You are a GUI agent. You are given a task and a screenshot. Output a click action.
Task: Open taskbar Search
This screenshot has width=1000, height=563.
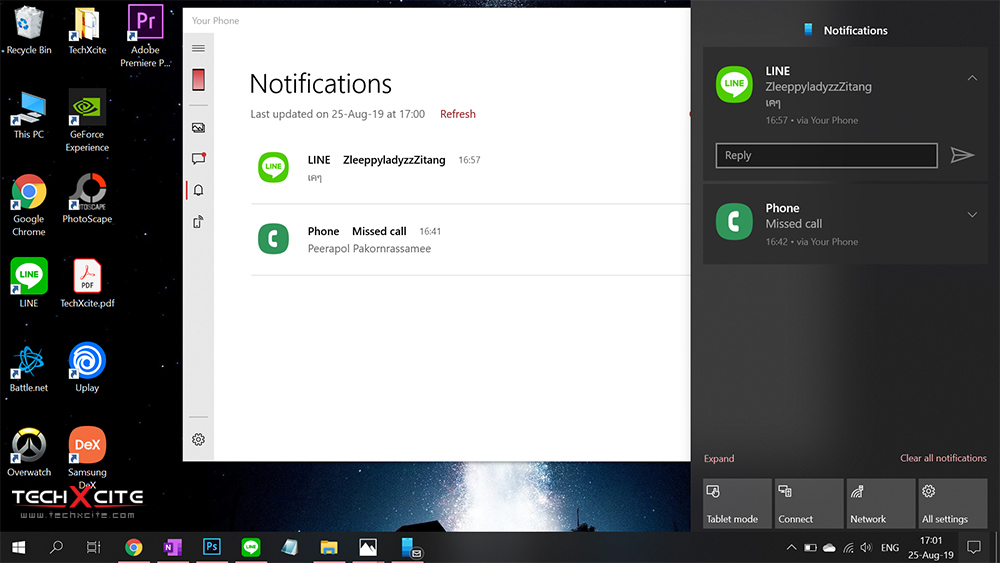(x=56, y=547)
